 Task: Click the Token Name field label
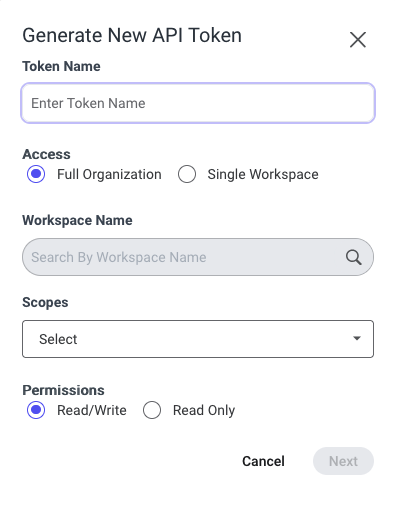click(x=61, y=66)
